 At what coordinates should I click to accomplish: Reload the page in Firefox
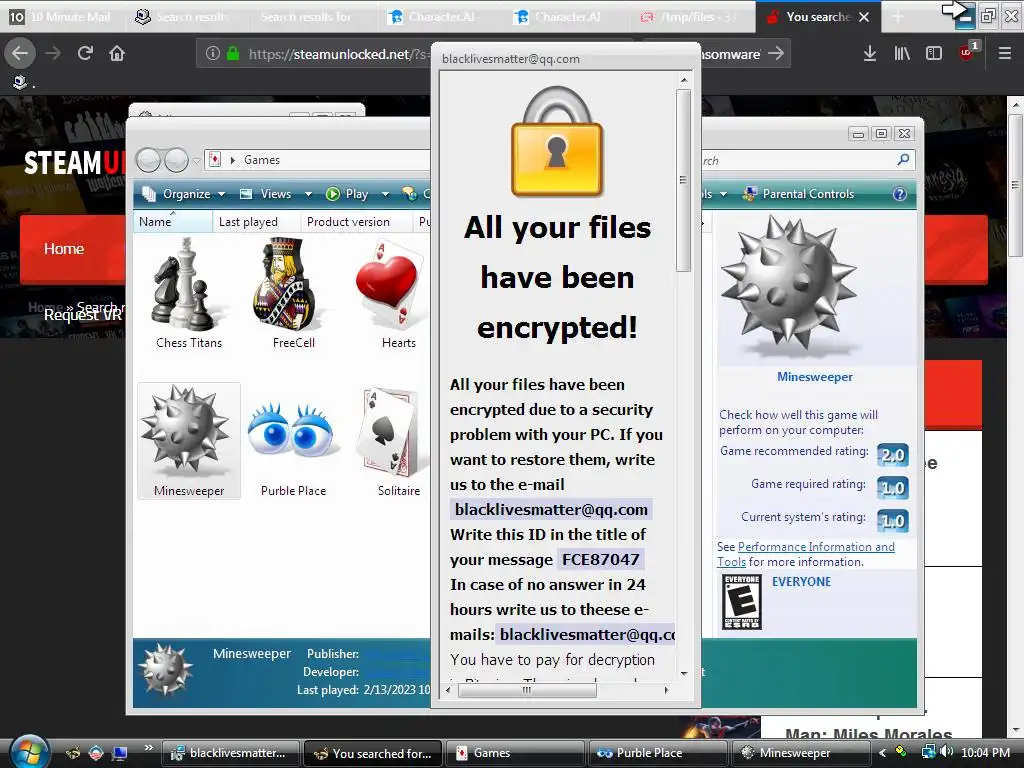pyautogui.click(x=85, y=53)
